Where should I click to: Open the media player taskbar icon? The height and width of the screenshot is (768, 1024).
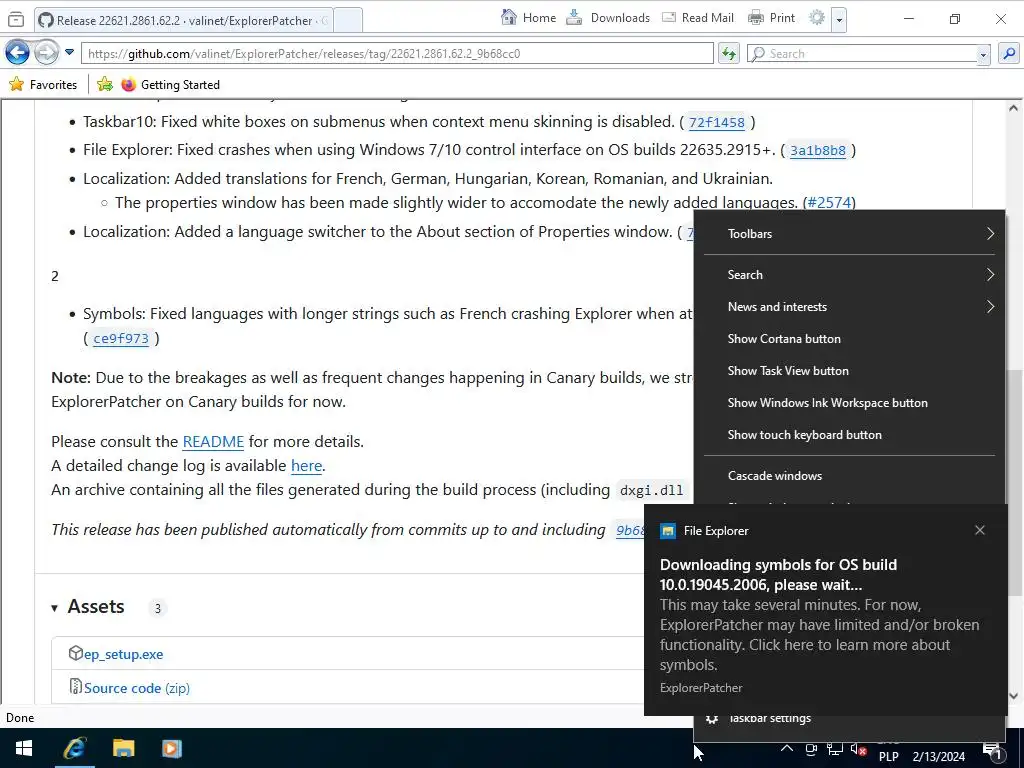click(x=172, y=748)
